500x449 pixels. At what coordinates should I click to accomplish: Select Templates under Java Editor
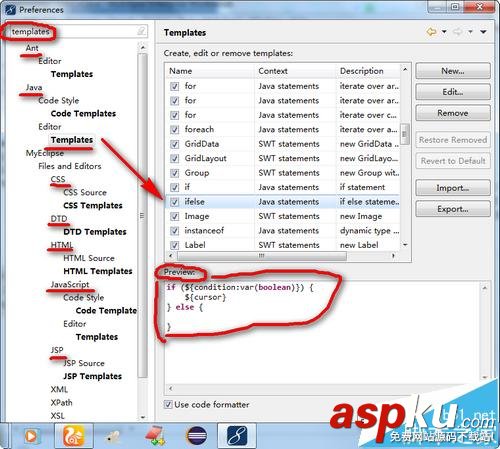coord(72,140)
